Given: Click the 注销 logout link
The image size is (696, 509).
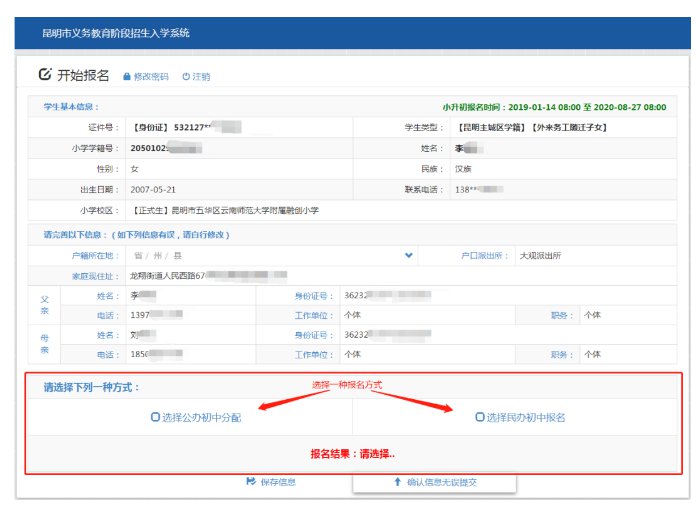Looking at the screenshot, I should pos(201,77).
